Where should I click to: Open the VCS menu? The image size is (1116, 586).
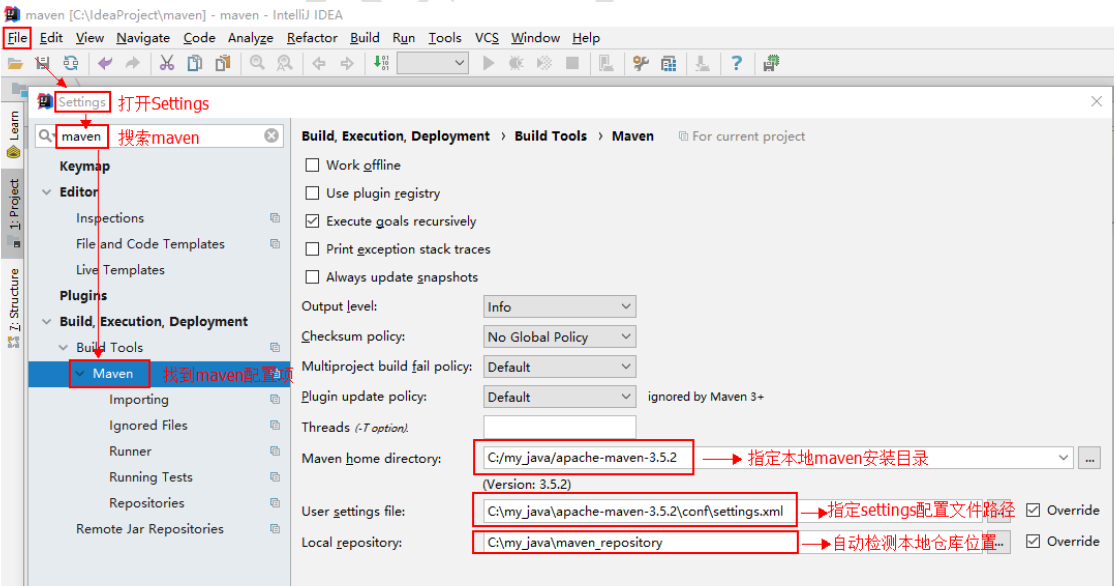point(487,38)
